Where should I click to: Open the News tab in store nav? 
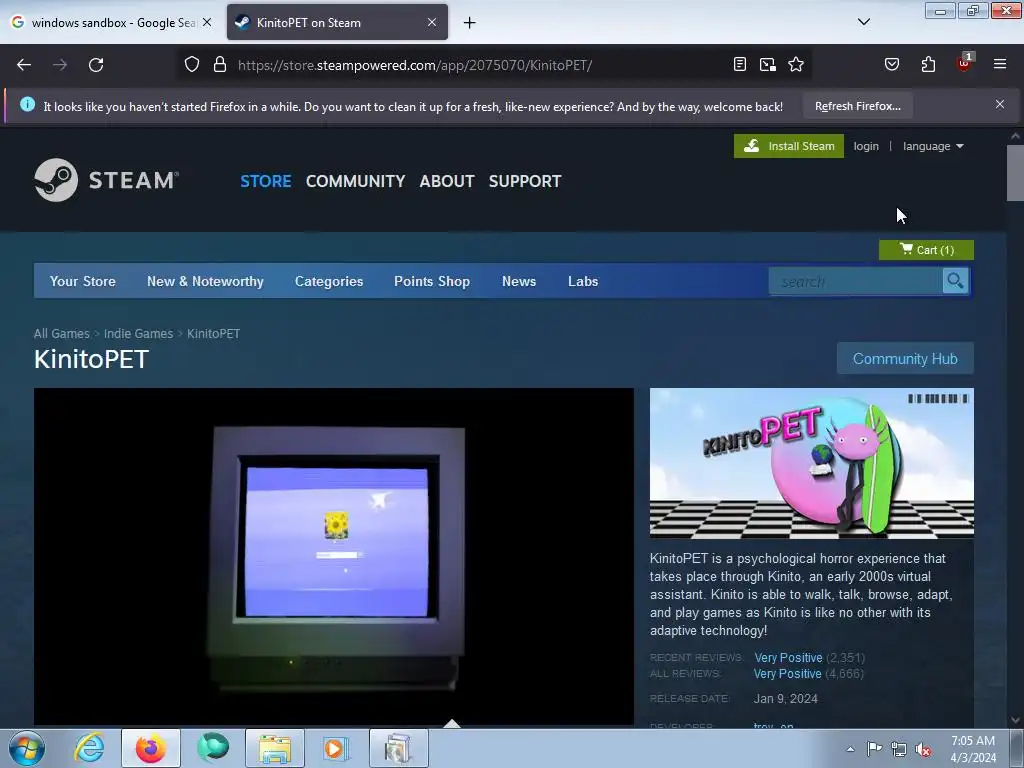click(519, 281)
